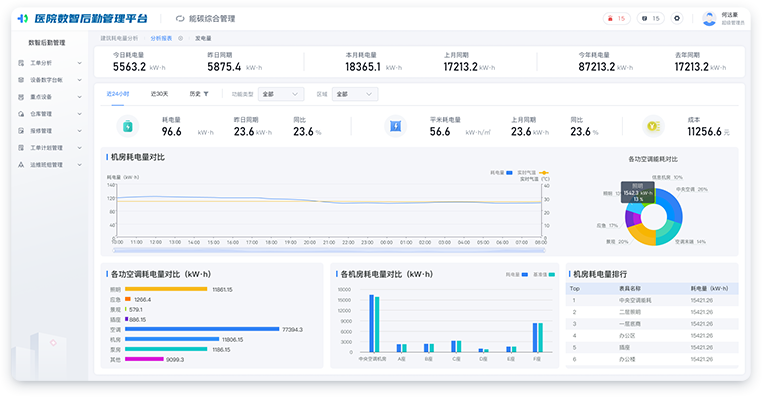
Task: Click the 中央空调机房 bars in bar chart
Action: coord(374,323)
